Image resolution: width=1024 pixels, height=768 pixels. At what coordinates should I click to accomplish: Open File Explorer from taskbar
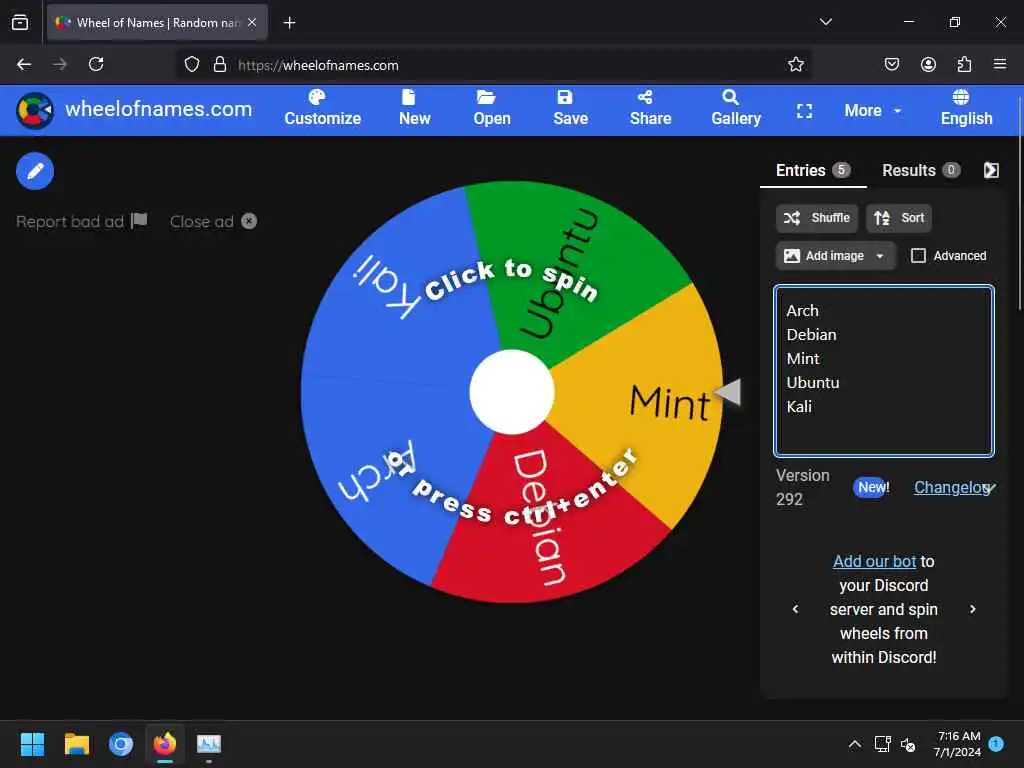(x=76, y=744)
